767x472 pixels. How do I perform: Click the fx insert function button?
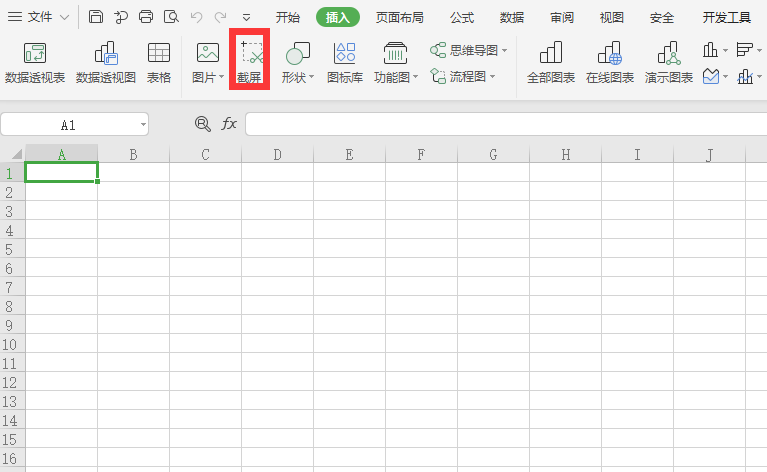click(229, 124)
